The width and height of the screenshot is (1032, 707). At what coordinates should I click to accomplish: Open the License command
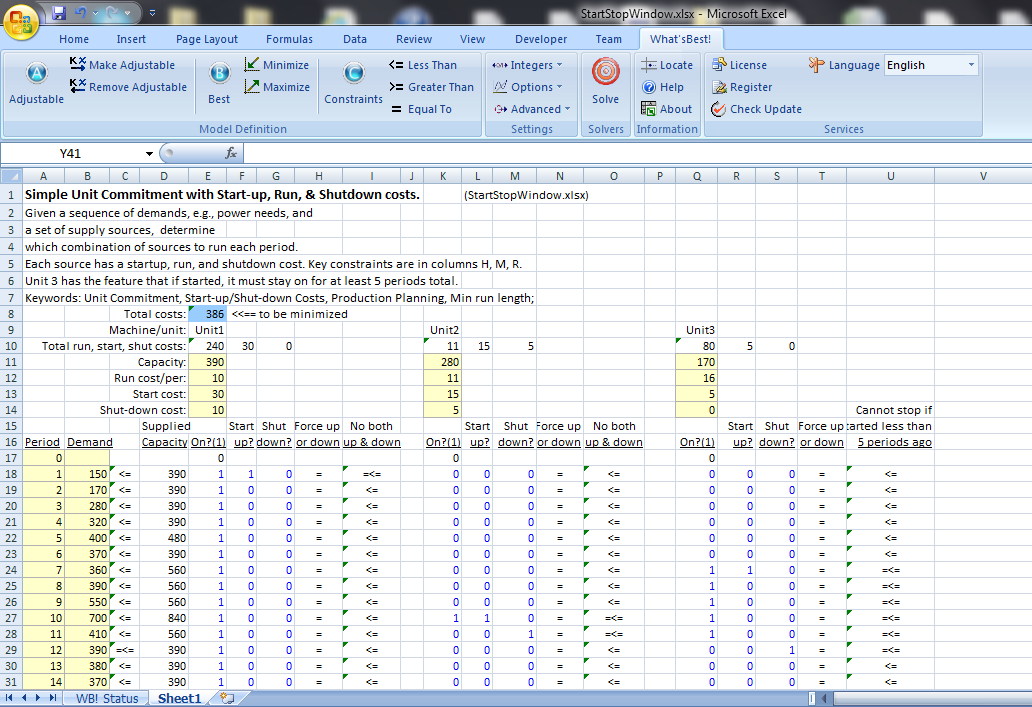pos(739,65)
